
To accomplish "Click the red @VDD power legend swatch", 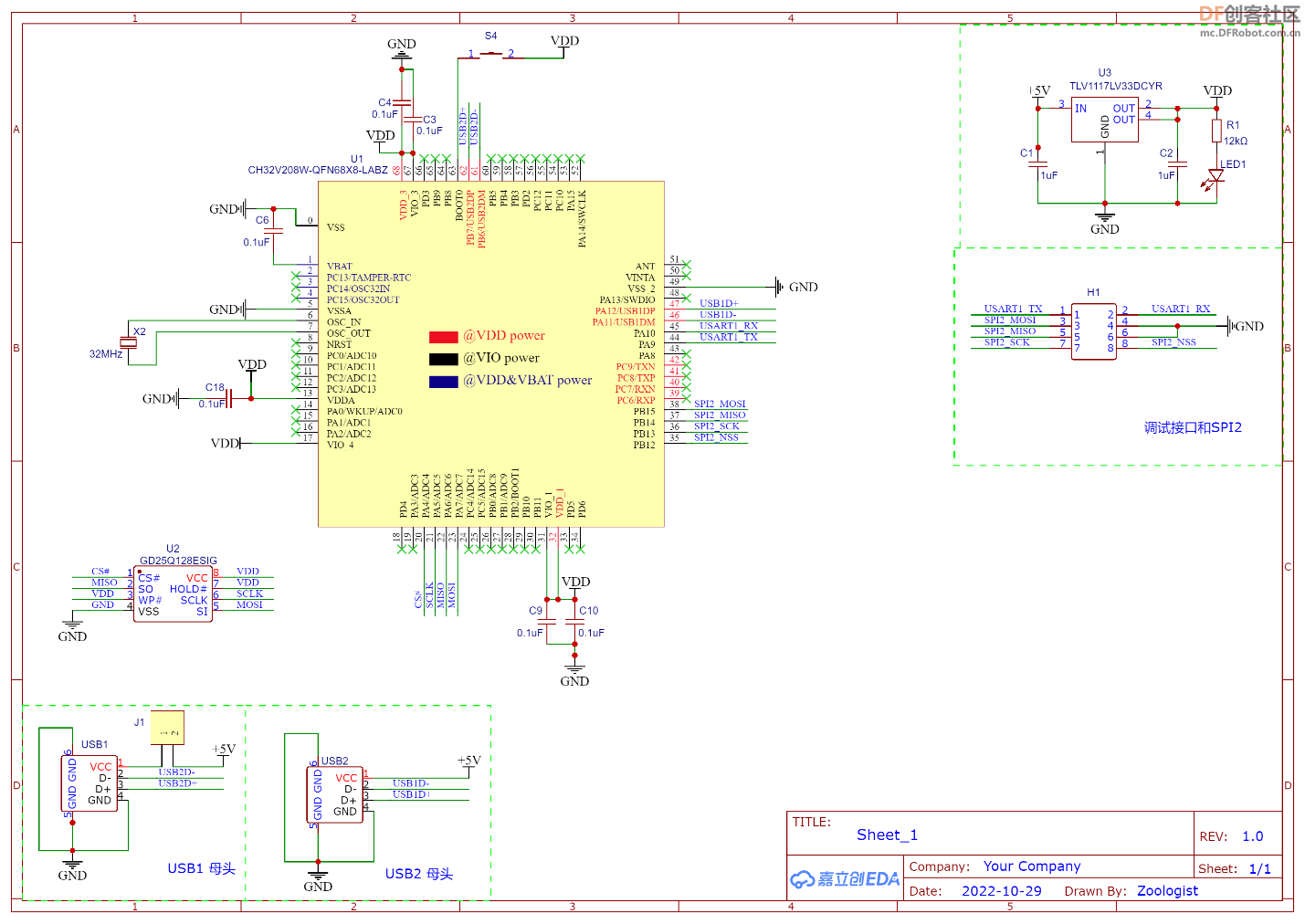I will (x=444, y=337).
